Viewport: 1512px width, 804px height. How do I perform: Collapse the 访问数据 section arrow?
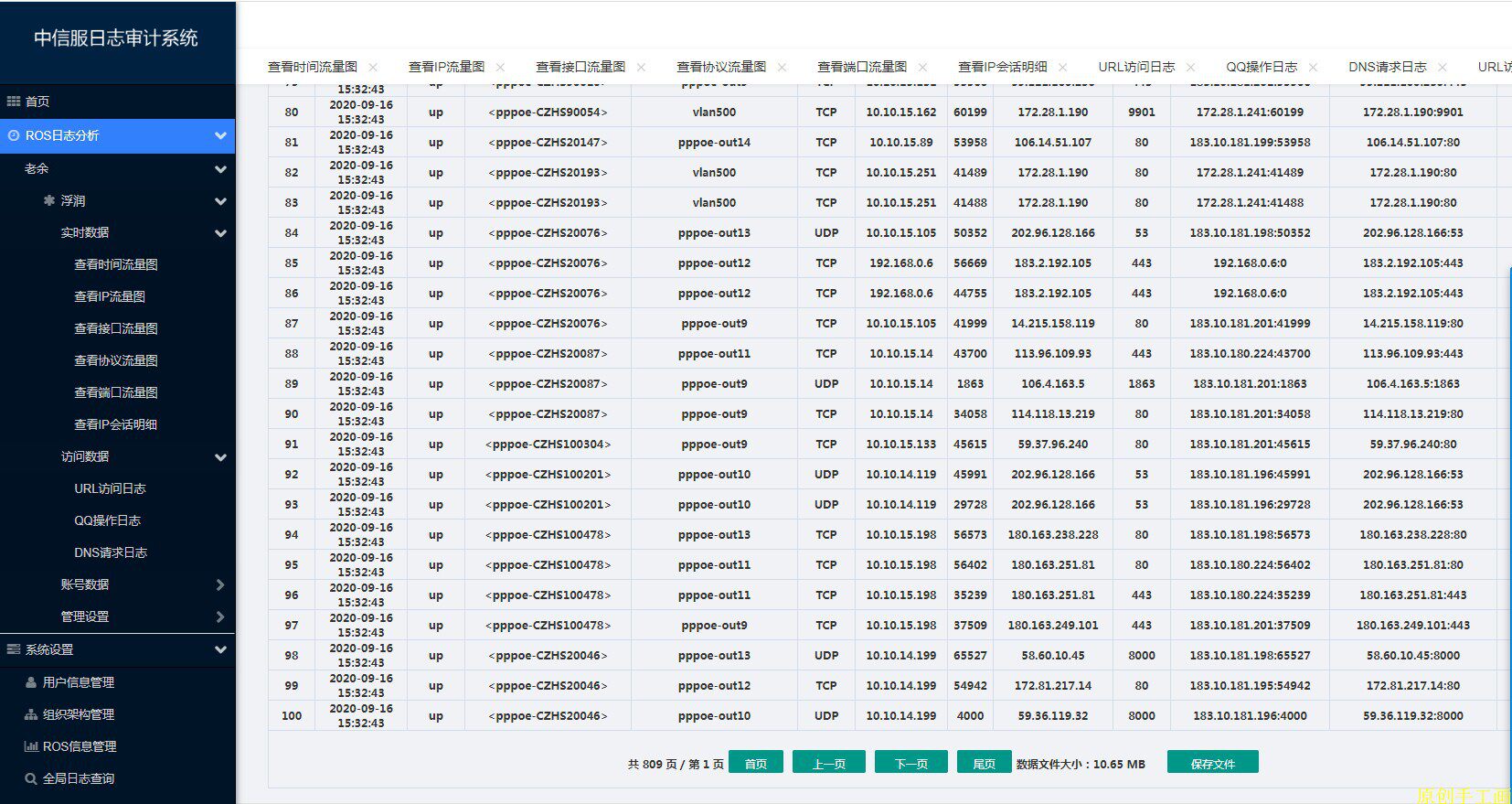(220, 457)
